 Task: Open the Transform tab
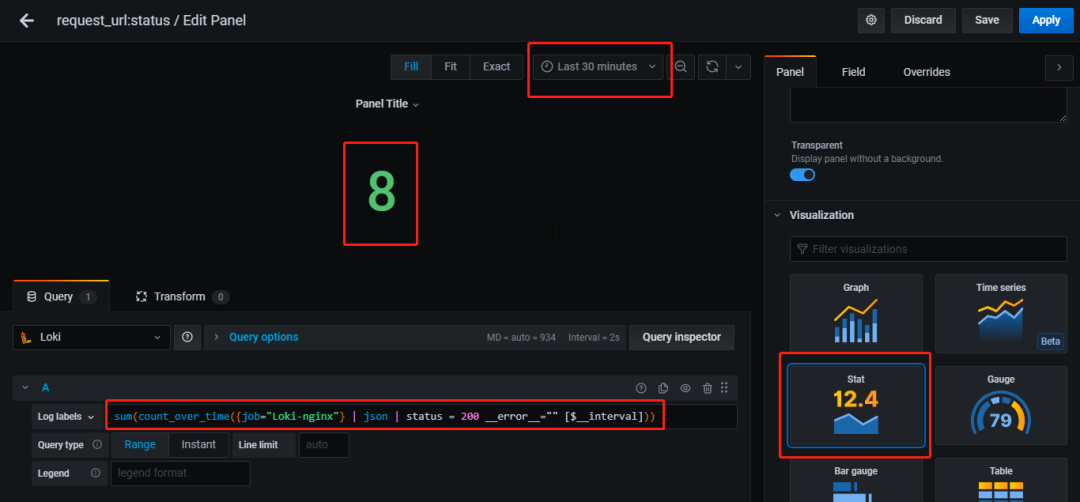(182, 297)
